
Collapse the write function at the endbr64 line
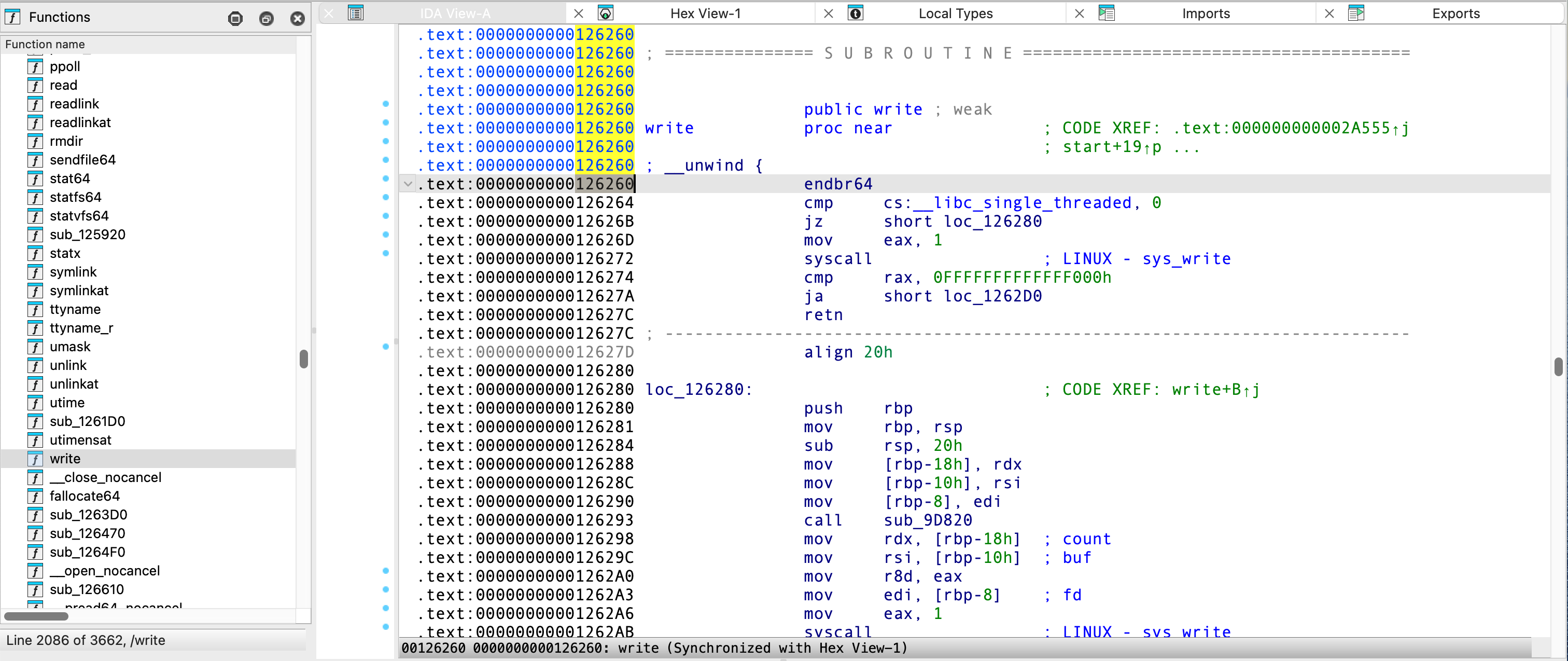(408, 183)
